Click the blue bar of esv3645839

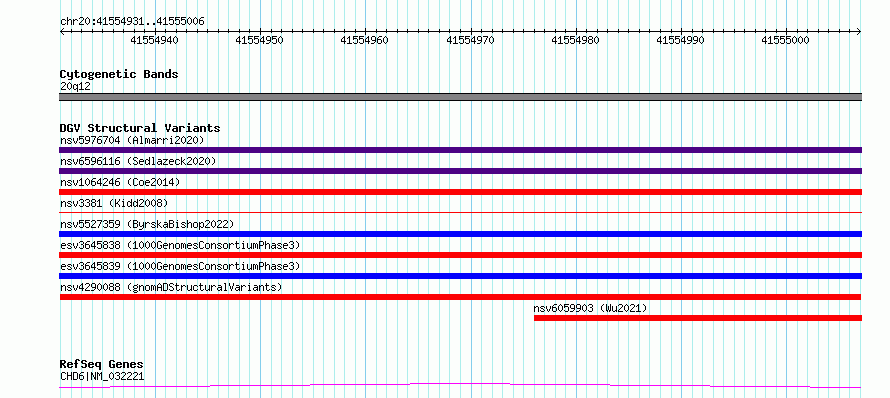coord(460,276)
